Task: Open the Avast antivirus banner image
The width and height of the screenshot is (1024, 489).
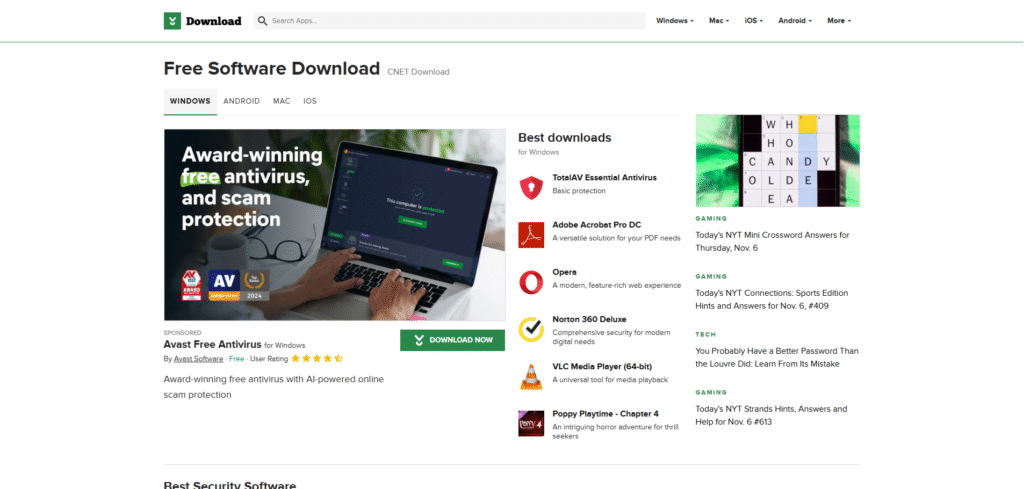Action: [x=334, y=225]
